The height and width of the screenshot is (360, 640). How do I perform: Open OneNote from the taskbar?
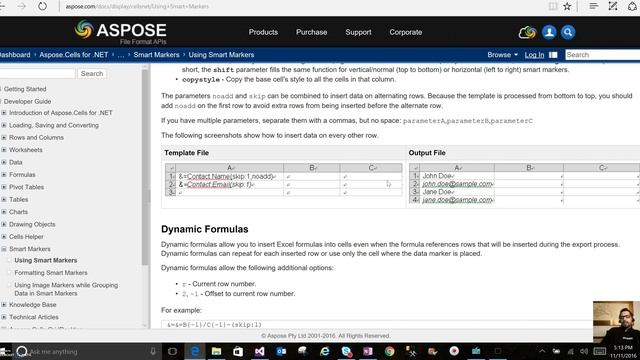coord(368,351)
